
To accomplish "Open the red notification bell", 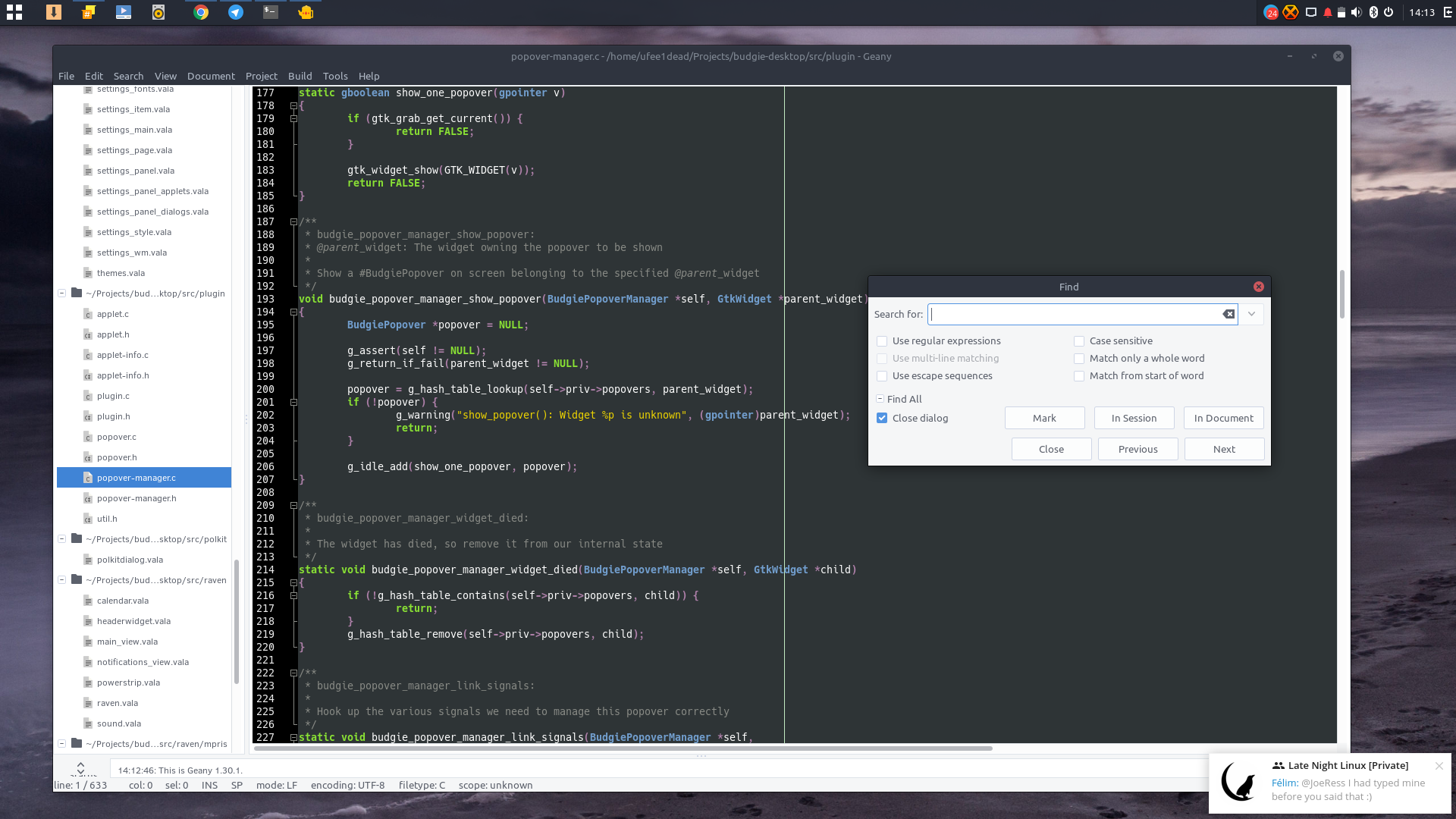I will point(1328,12).
